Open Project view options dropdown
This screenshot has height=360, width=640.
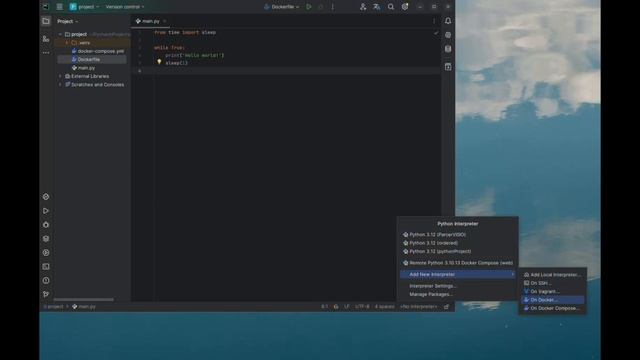tap(67, 21)
